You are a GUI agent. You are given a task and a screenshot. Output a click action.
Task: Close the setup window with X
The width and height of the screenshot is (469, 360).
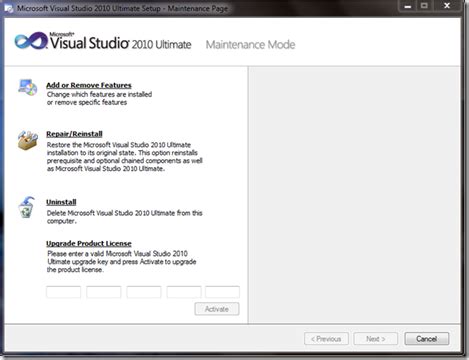pos(447,6)
